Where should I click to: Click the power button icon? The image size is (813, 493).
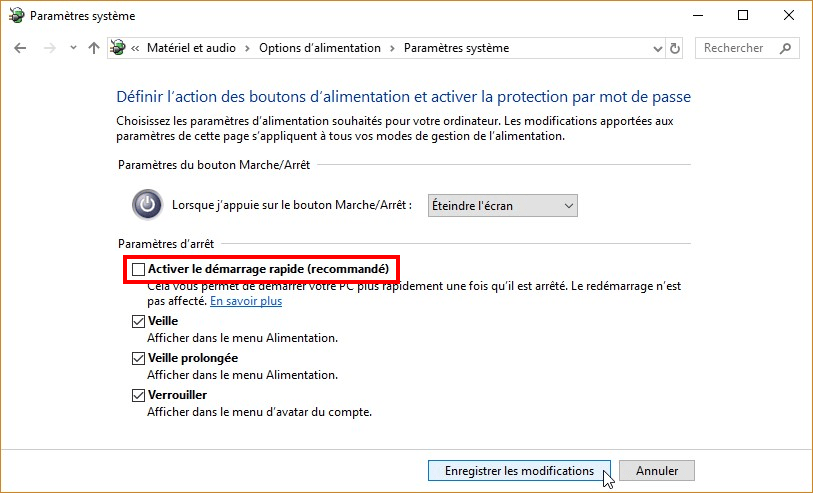pos(147,205)
